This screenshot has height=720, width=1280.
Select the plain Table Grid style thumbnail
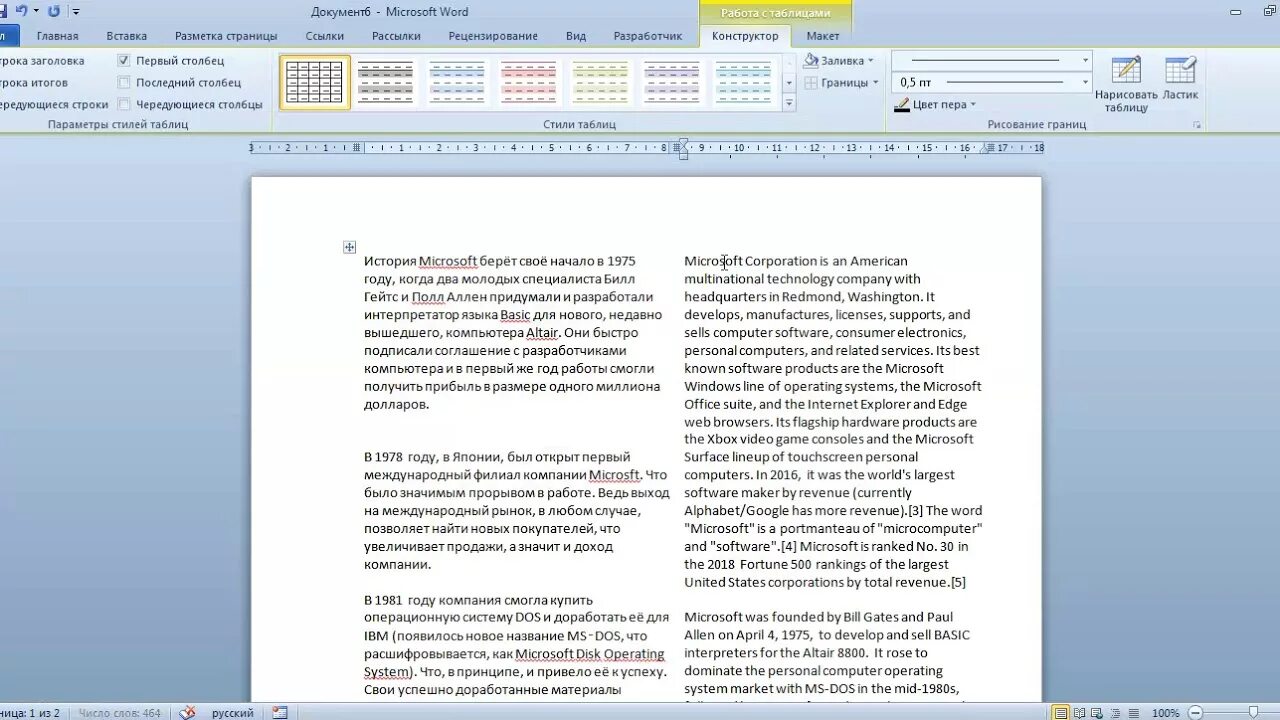[314, 82]
